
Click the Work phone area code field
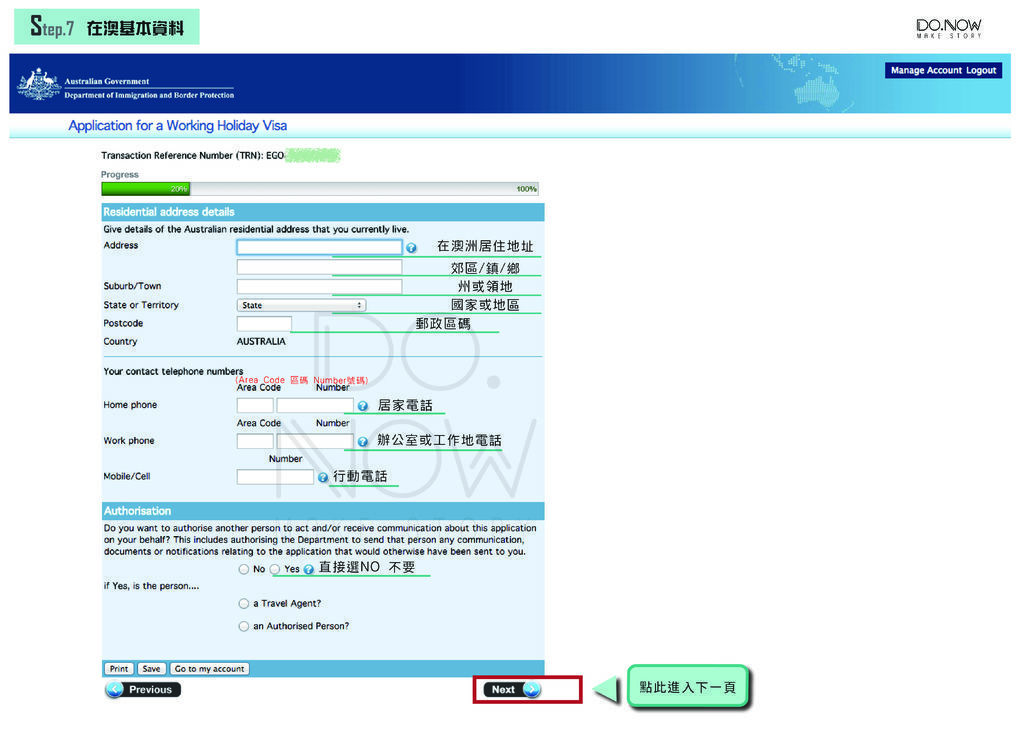pyautogui.click(x=255, y=442)
